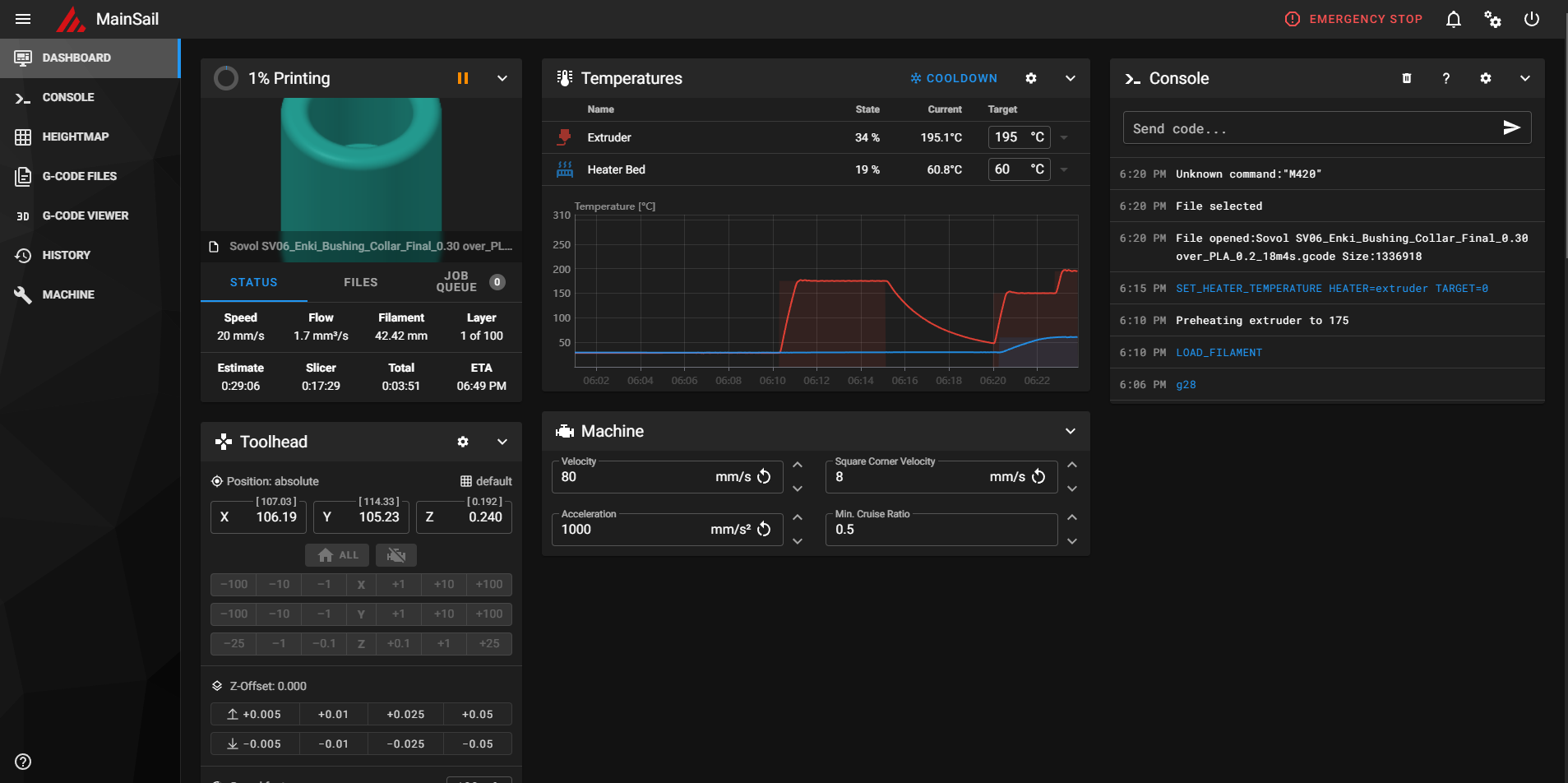Open Toolhead panel settings gear
Screen dimensions: 1568x783
pyautogui.click(x=463, y=442)
